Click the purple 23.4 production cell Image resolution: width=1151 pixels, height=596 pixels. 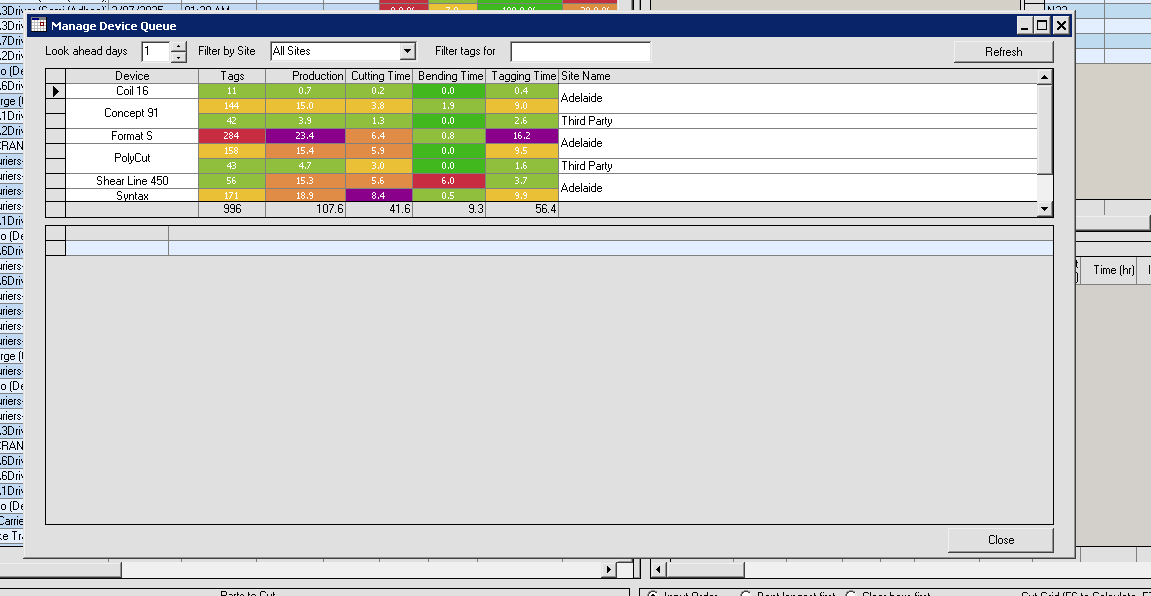point(305,136)
